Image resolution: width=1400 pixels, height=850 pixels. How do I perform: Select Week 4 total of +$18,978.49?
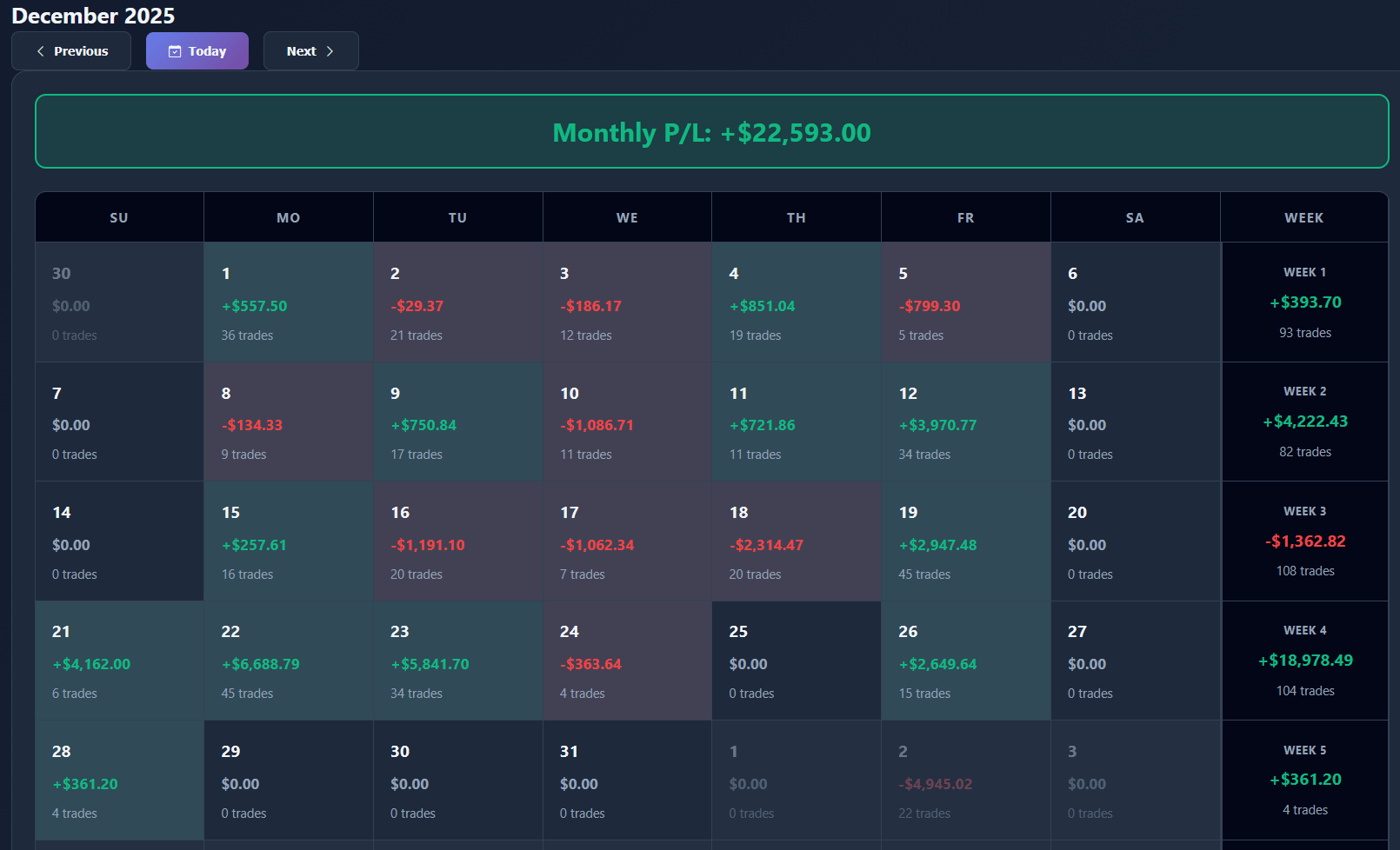(x=1304, y=661)
